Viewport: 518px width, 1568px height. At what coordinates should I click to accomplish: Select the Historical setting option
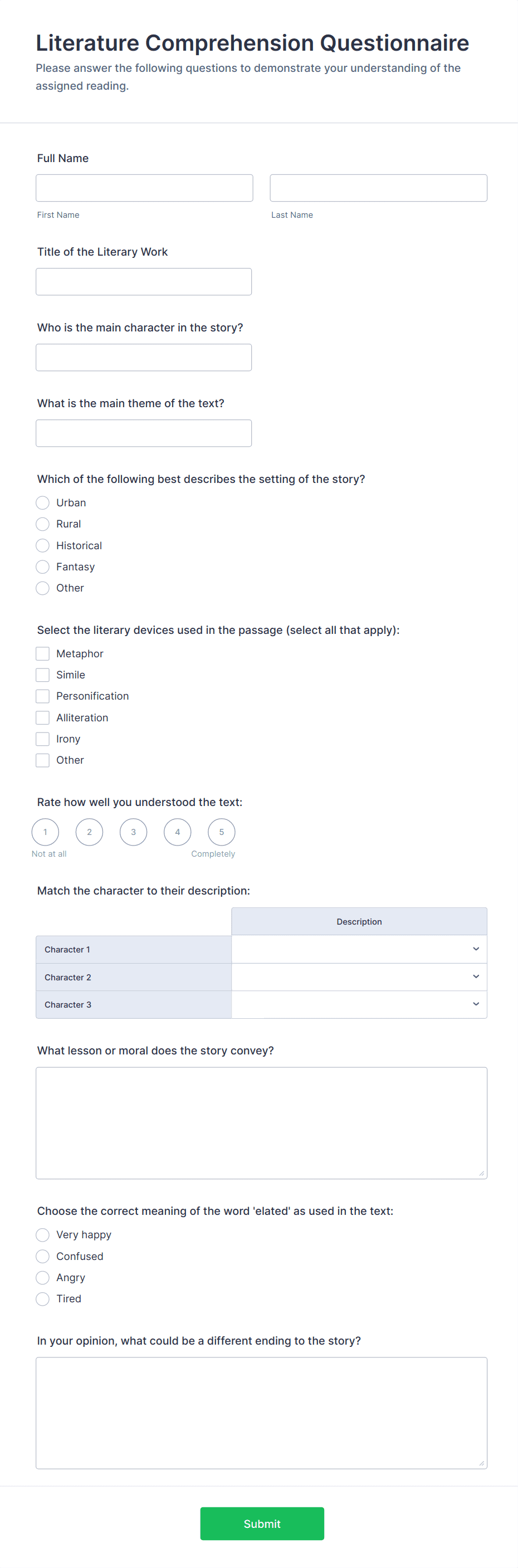pyautogui.click(x=42, y=545)
